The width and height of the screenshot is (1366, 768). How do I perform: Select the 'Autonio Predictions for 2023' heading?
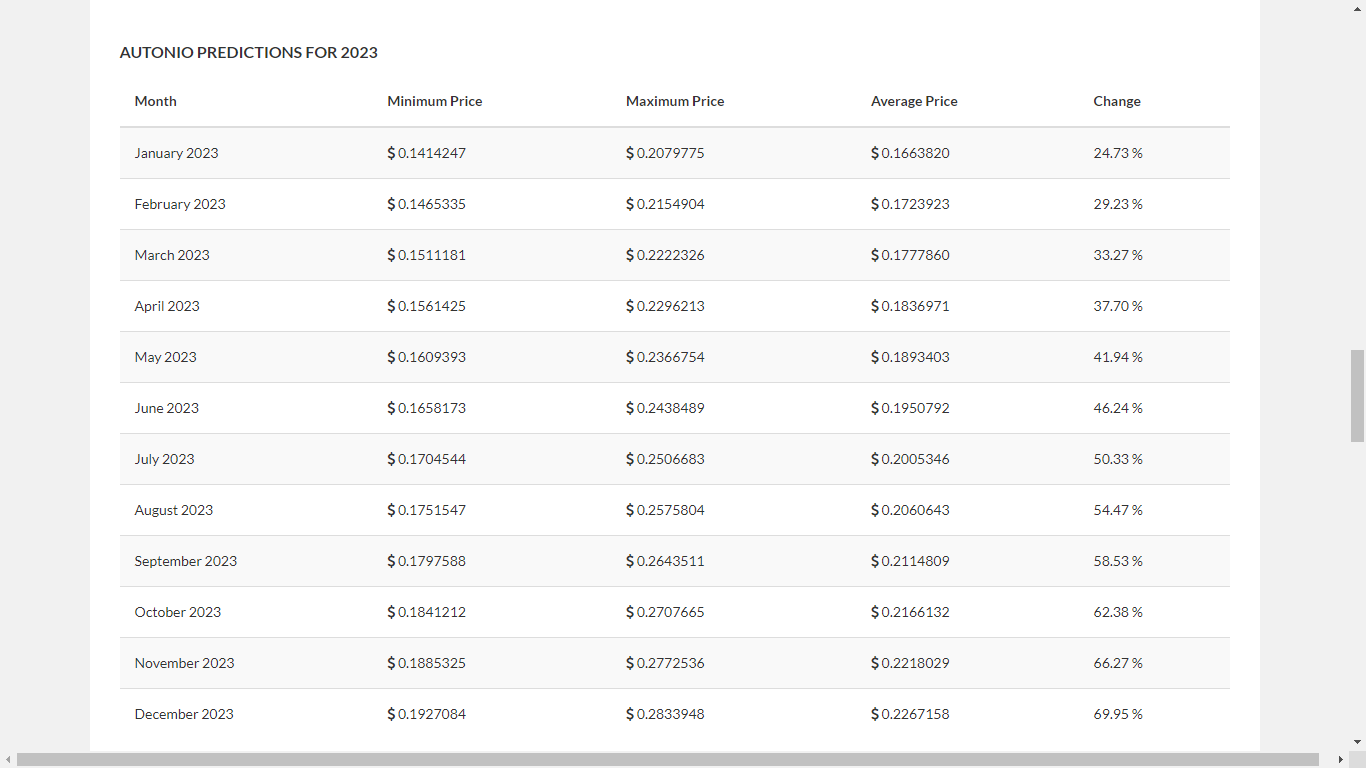249,53
